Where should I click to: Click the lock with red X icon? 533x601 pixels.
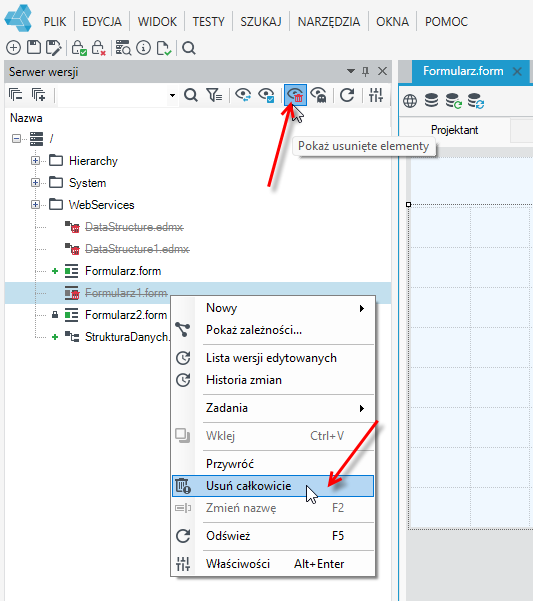[x=98, y=48]
